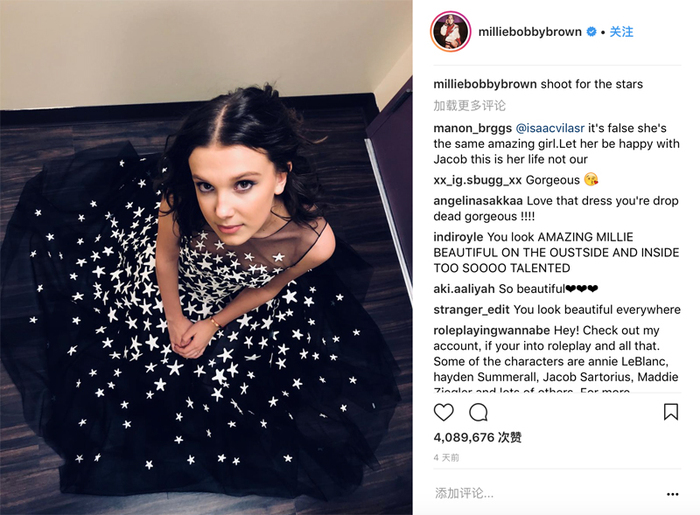Open the @isaacvilasr mention link
700x515 pixels.
pyautogui.click(x=550, y=128)
